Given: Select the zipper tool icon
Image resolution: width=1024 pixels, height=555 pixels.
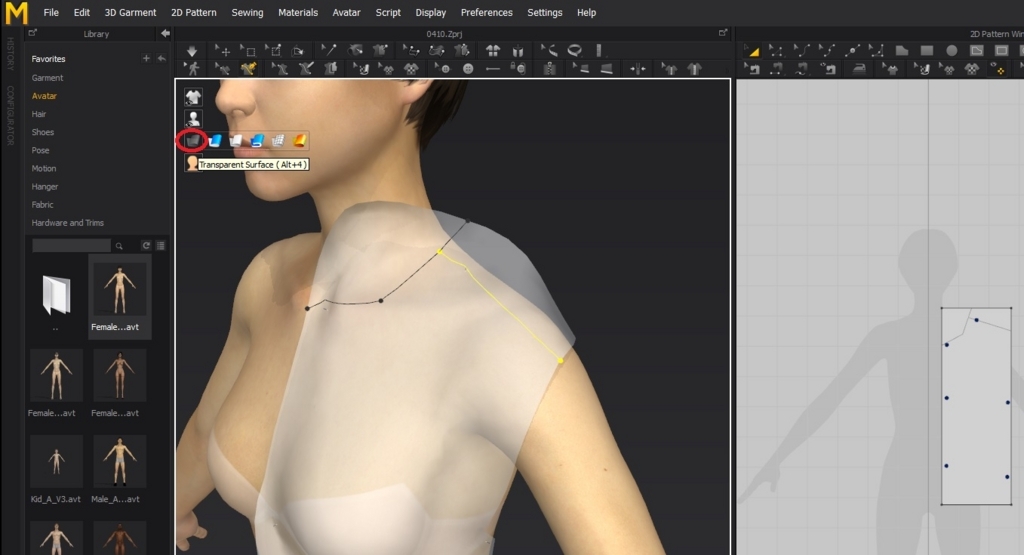Looking at the screenshot, I should 549,69.
